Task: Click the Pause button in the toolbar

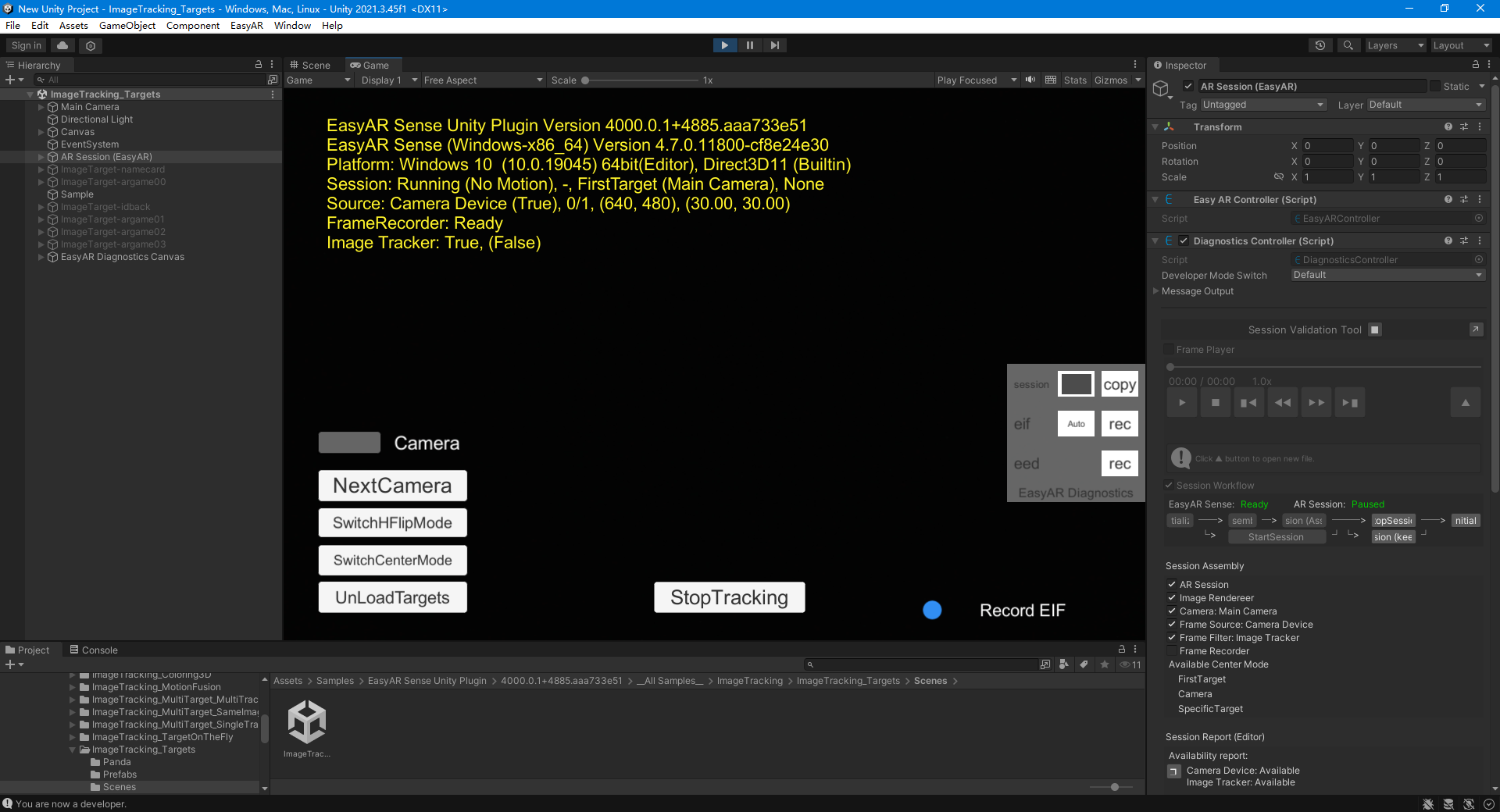Action: click(750, 45)
